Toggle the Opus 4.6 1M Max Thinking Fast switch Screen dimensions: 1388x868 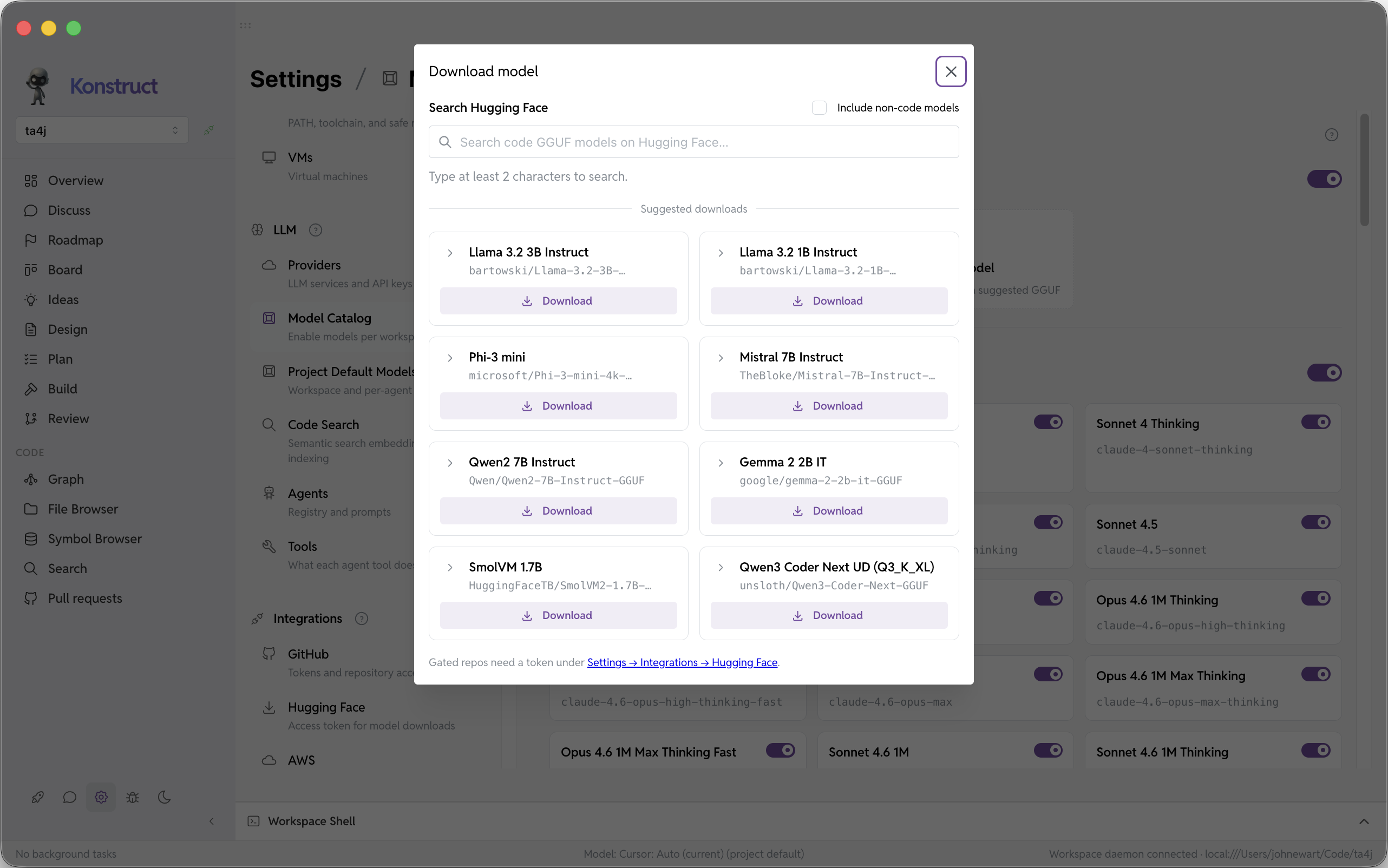coord(781,751)
